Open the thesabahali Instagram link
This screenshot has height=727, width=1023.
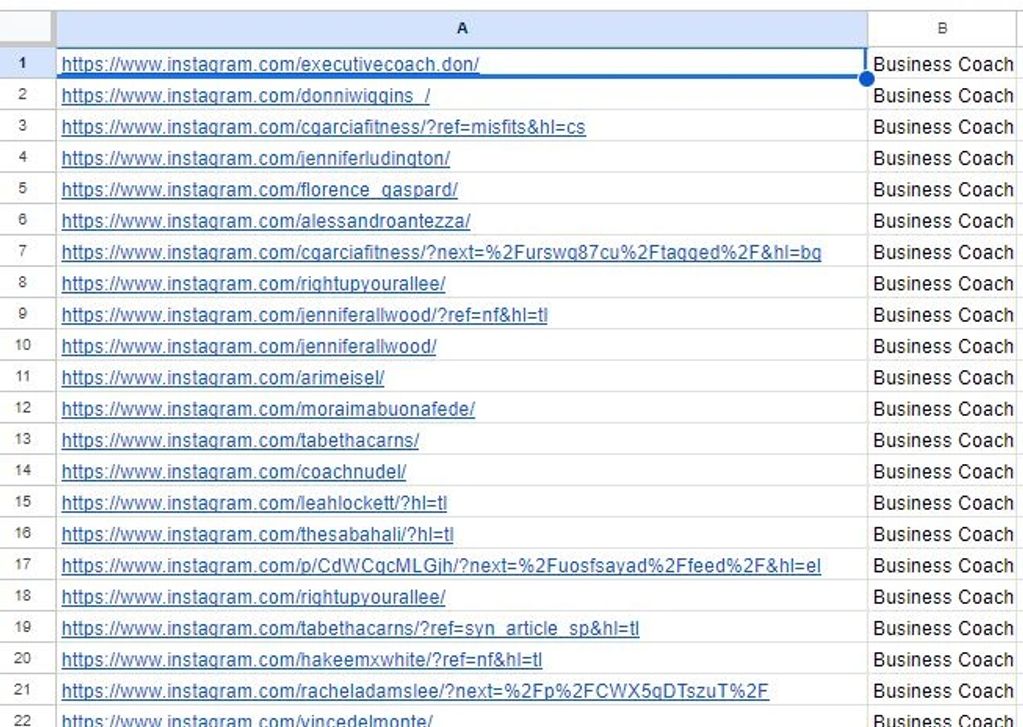pyautogui.click(x=257, y=534)
